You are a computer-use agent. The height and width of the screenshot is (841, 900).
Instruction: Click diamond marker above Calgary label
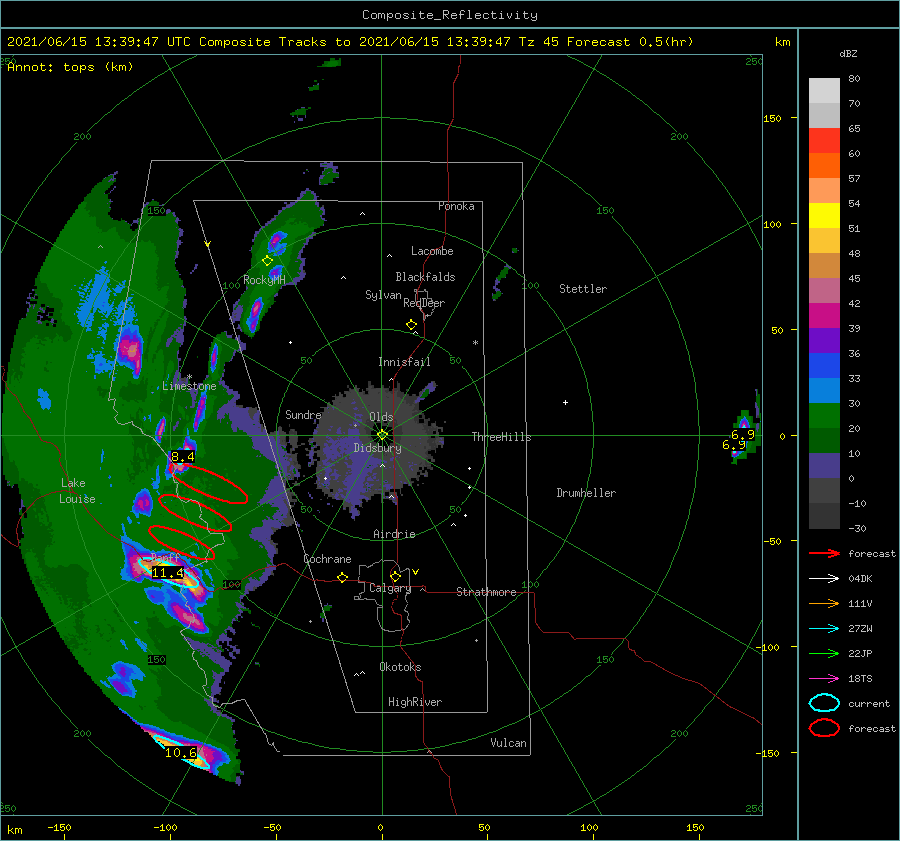395,576
